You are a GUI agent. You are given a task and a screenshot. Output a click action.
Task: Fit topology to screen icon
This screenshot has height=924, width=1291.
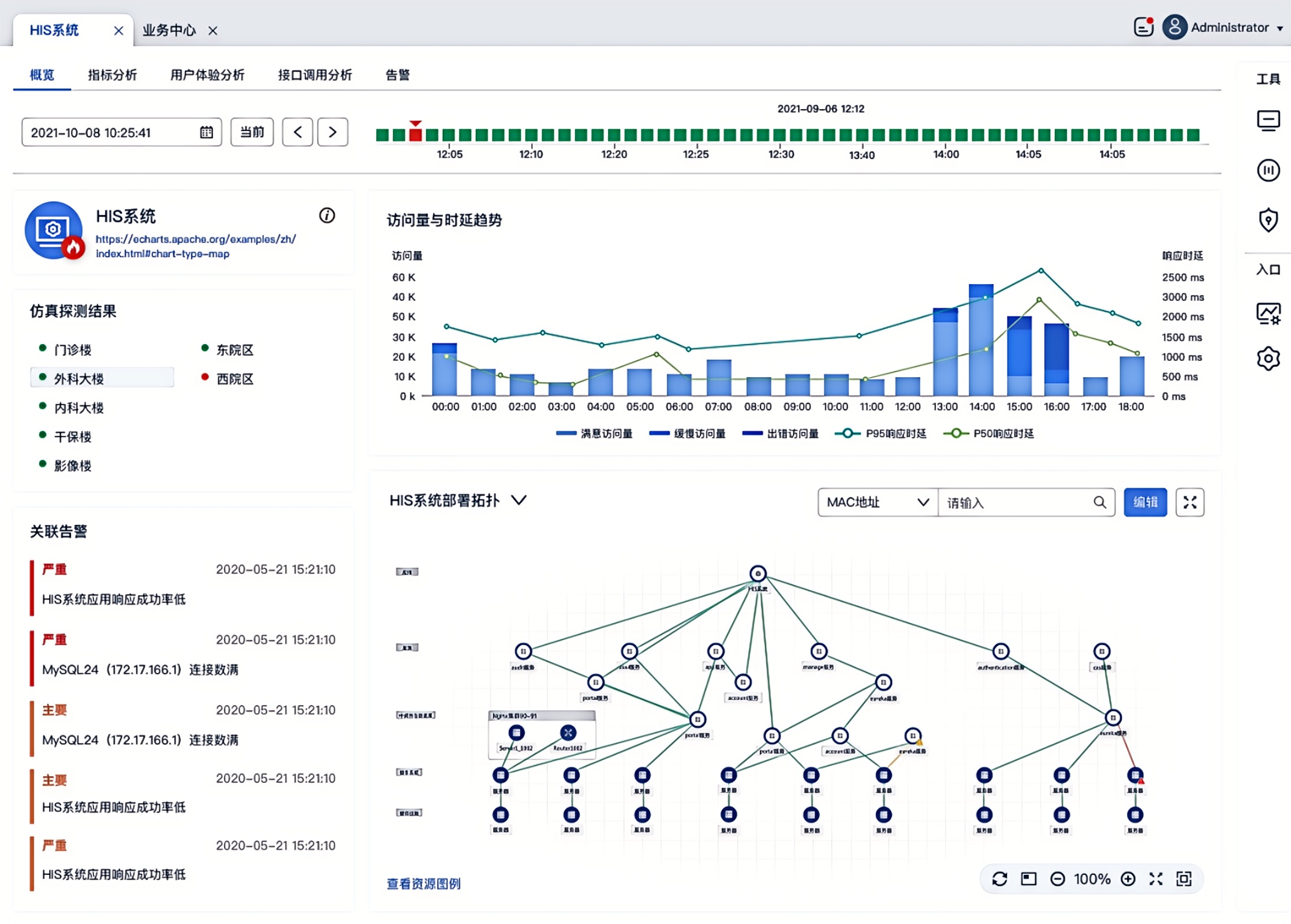point(1184,879)
